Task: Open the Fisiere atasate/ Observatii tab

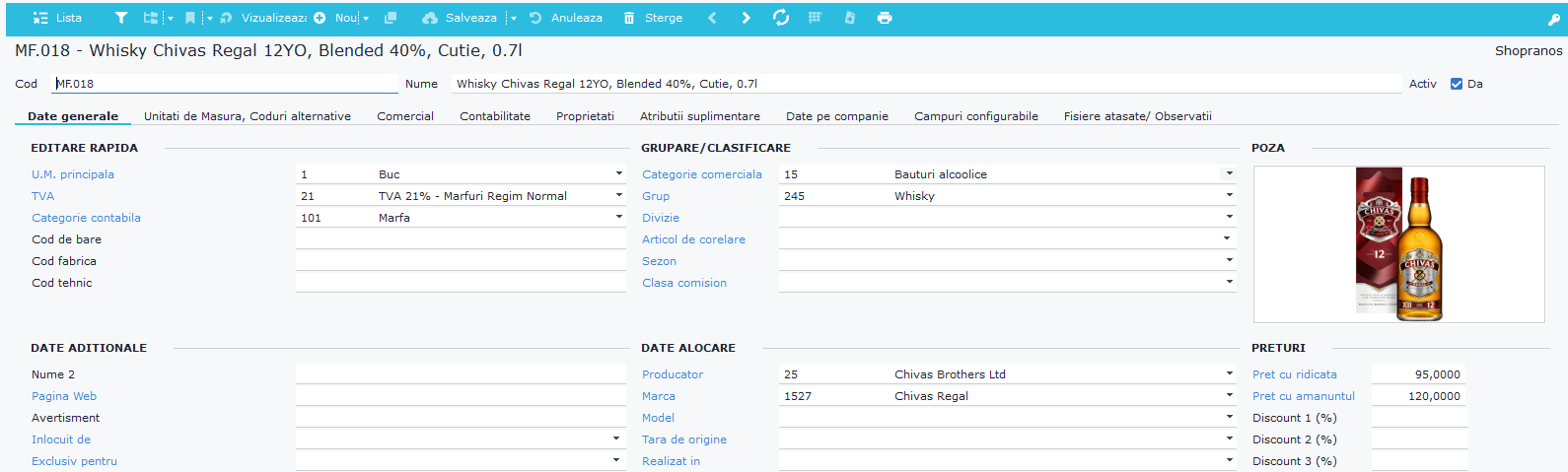Action: (1138, 116)
